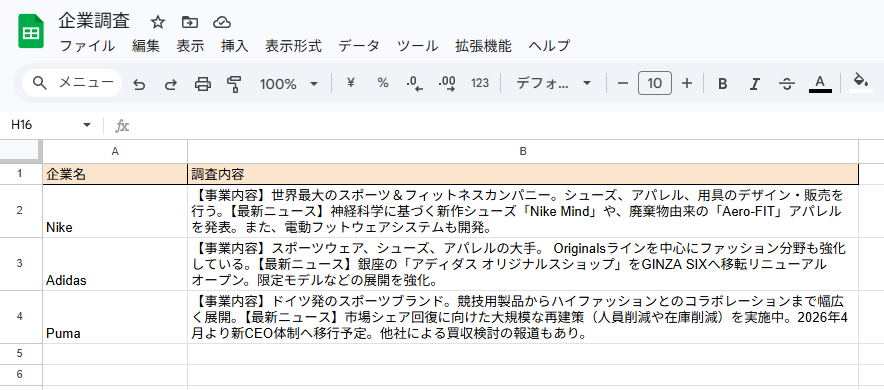Select column B header
Image resolution: width=884 pixels, height=390 pixels.
tap(523, 152)
